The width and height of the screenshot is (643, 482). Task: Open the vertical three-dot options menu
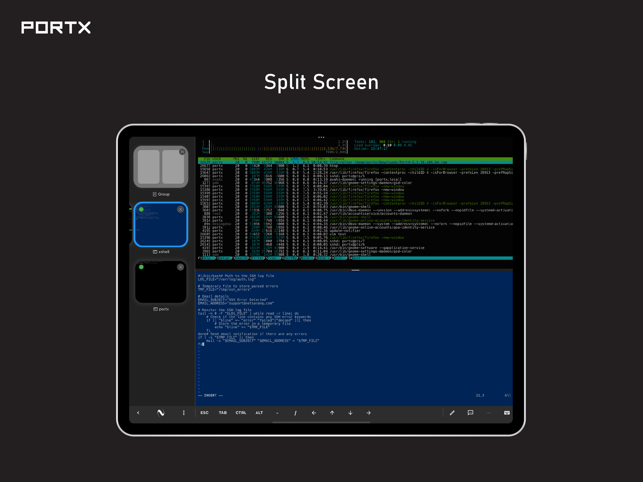[x=183, y=413]
